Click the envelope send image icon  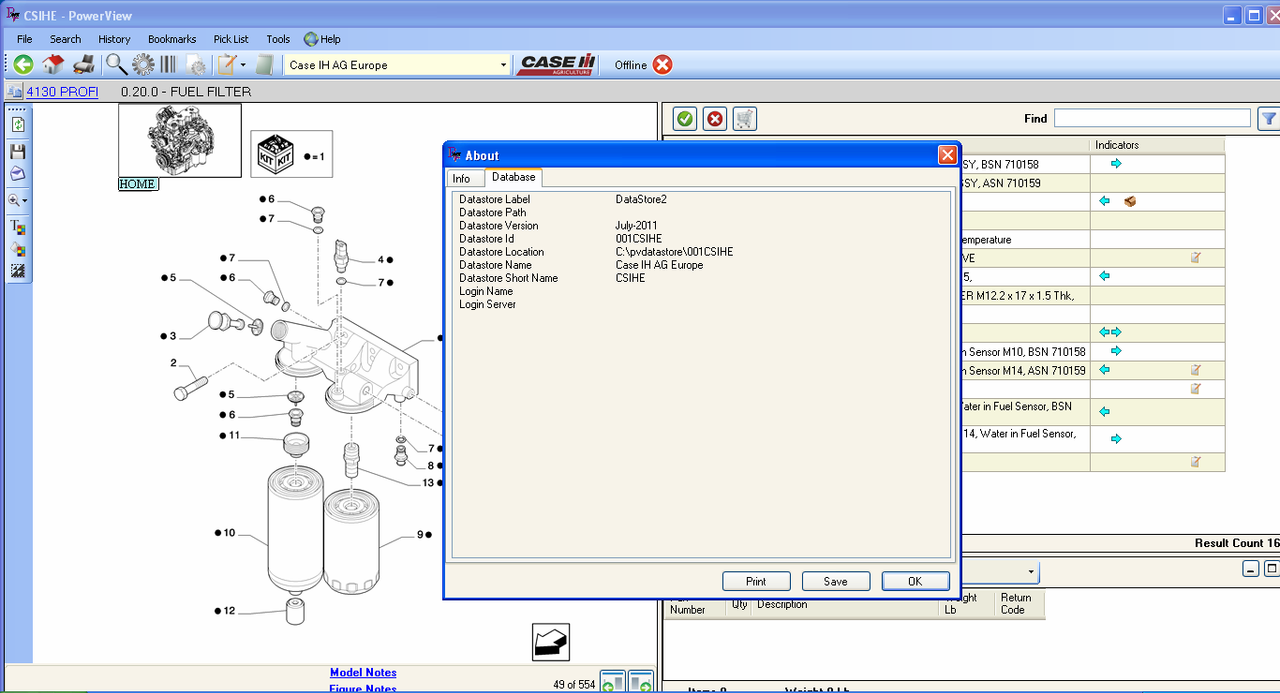coord(18,174)
